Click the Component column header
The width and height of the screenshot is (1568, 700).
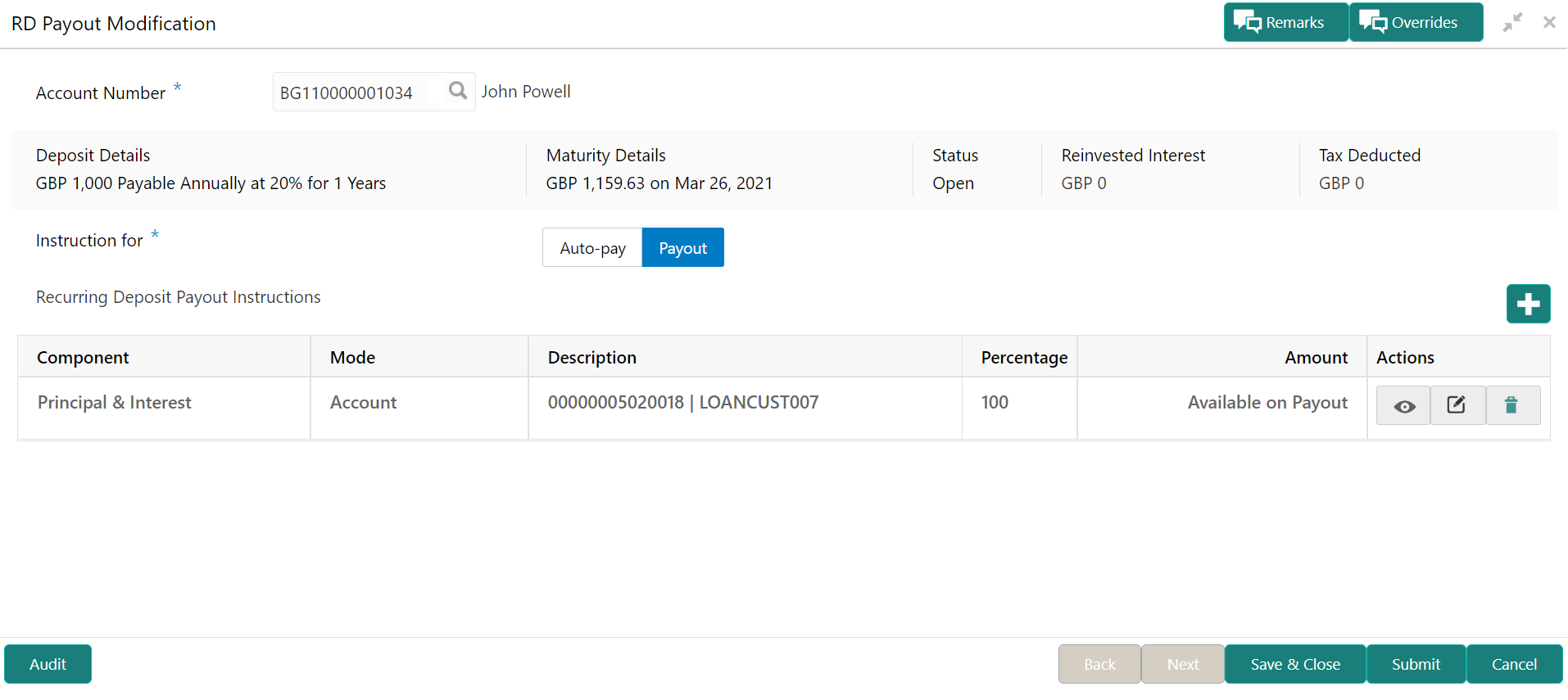[83, 358]
